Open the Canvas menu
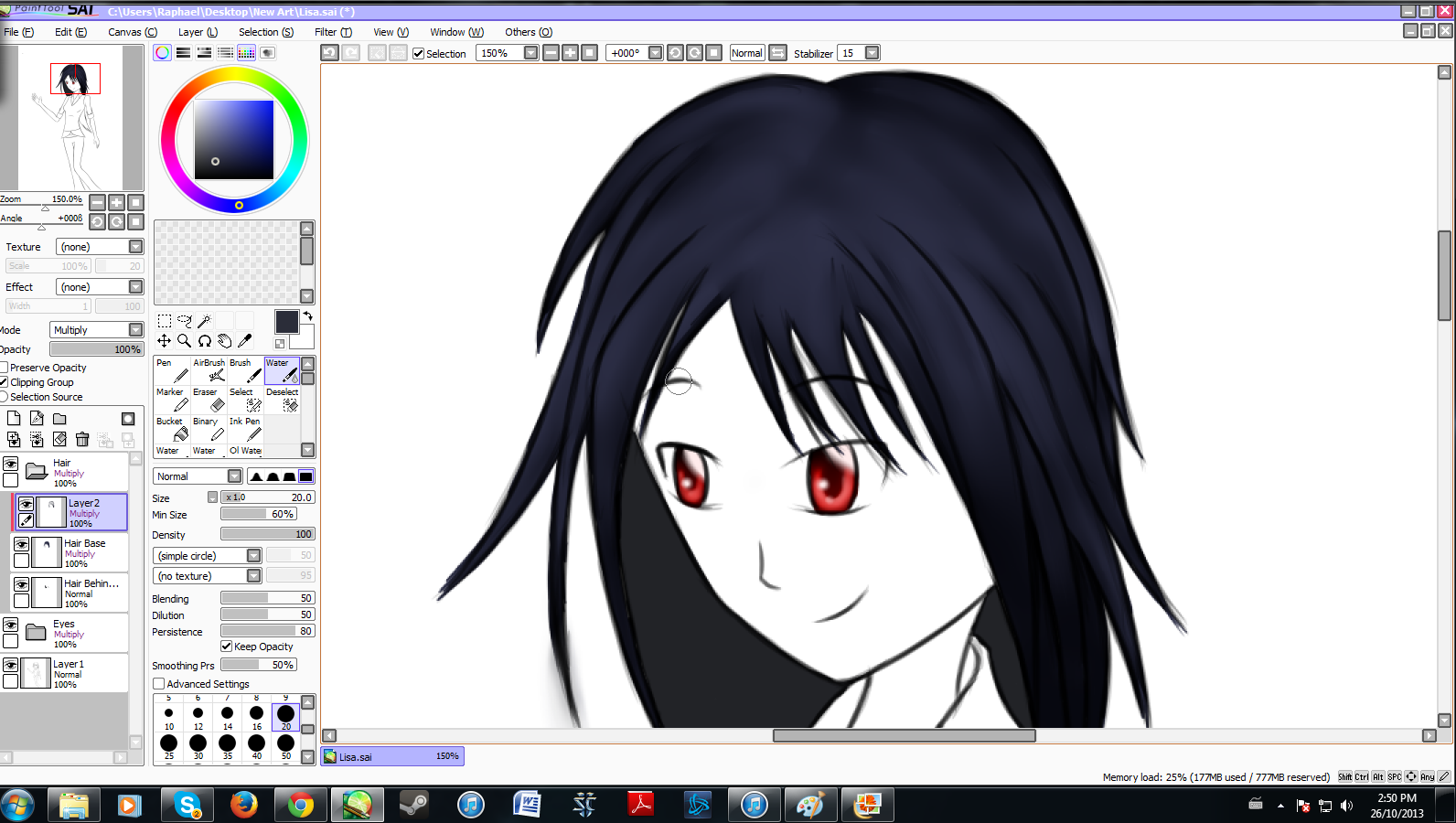The image size is (1456, 823). [132, 32]
